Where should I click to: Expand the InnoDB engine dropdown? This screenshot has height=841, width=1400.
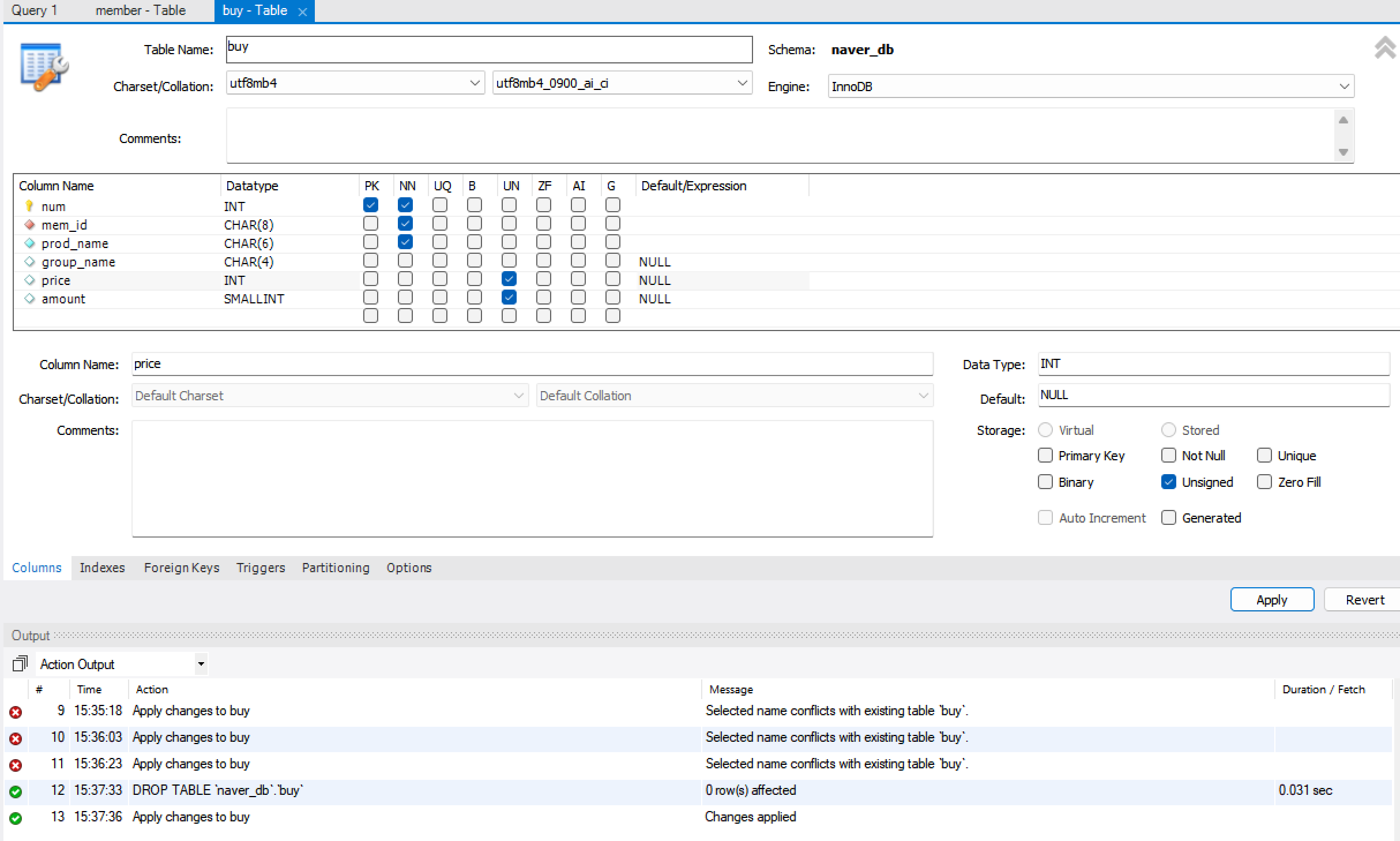1343,87
